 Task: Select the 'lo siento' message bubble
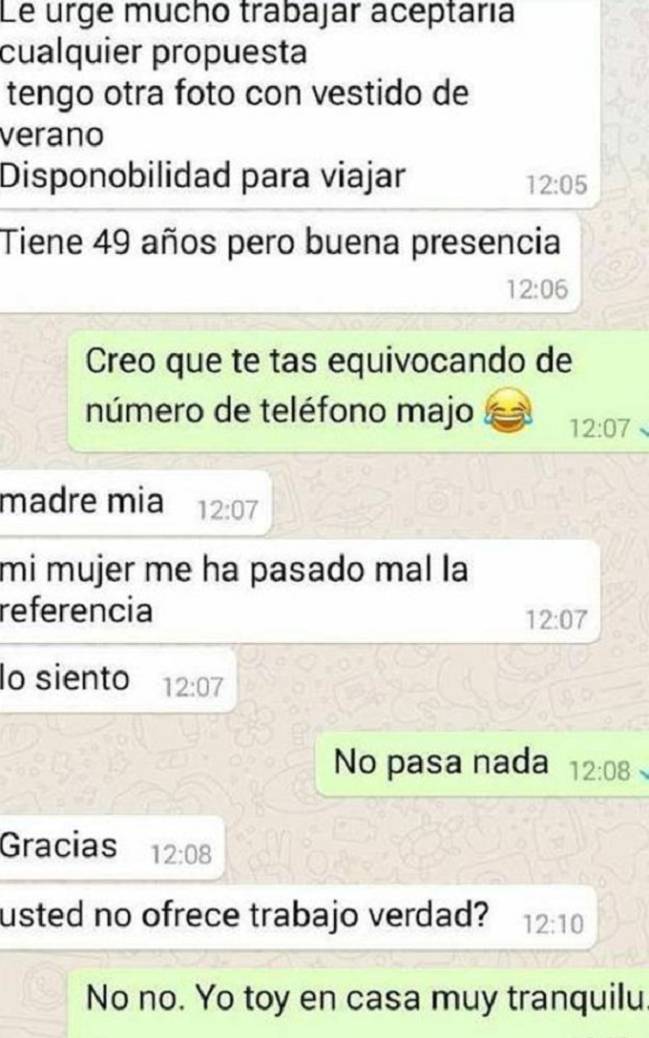(x=117, y=681)
